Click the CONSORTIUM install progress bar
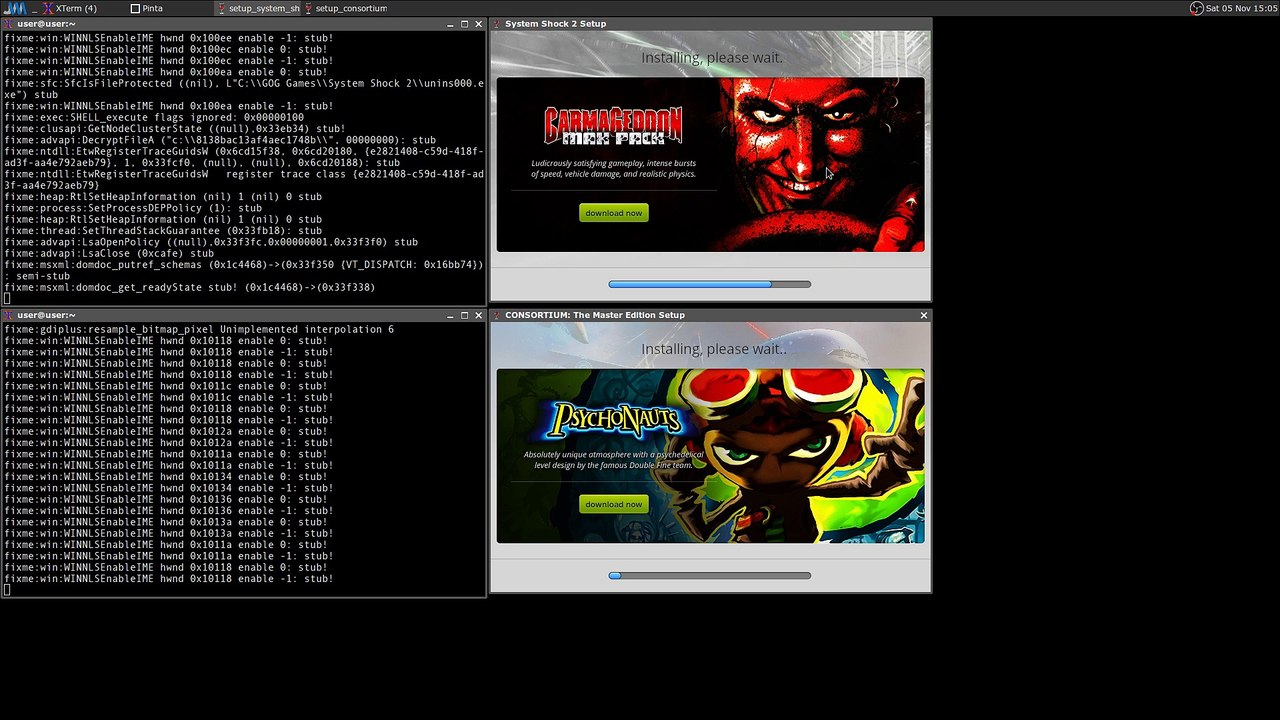This screenshot has width=1280, height=720. tap(710, 575)
